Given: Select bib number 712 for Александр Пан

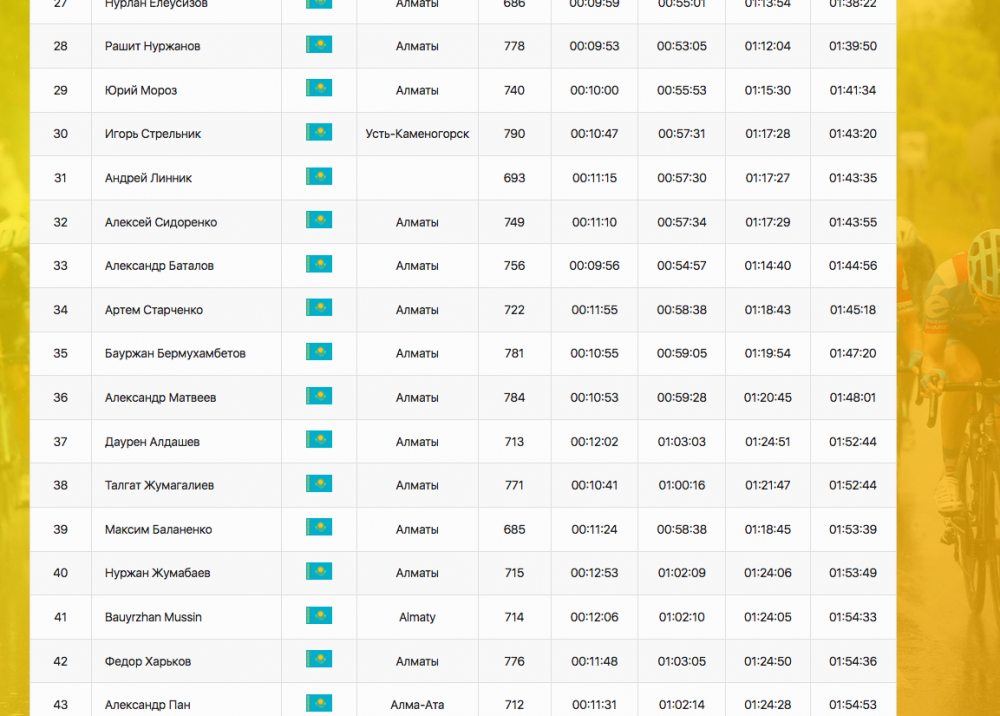Looking at the screenshot, I should coord(514,705).
